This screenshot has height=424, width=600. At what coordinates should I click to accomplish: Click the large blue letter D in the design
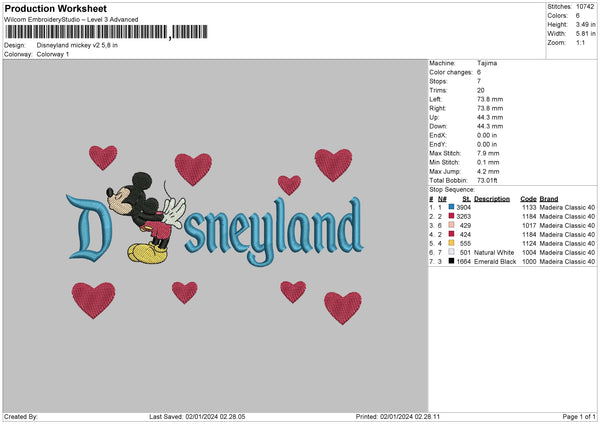pyautogui.click(x=89, y=227)
